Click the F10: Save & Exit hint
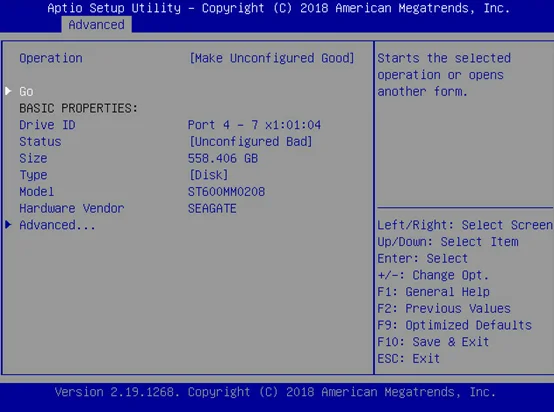This screenshot has height=412, width=554. point(433,342)
